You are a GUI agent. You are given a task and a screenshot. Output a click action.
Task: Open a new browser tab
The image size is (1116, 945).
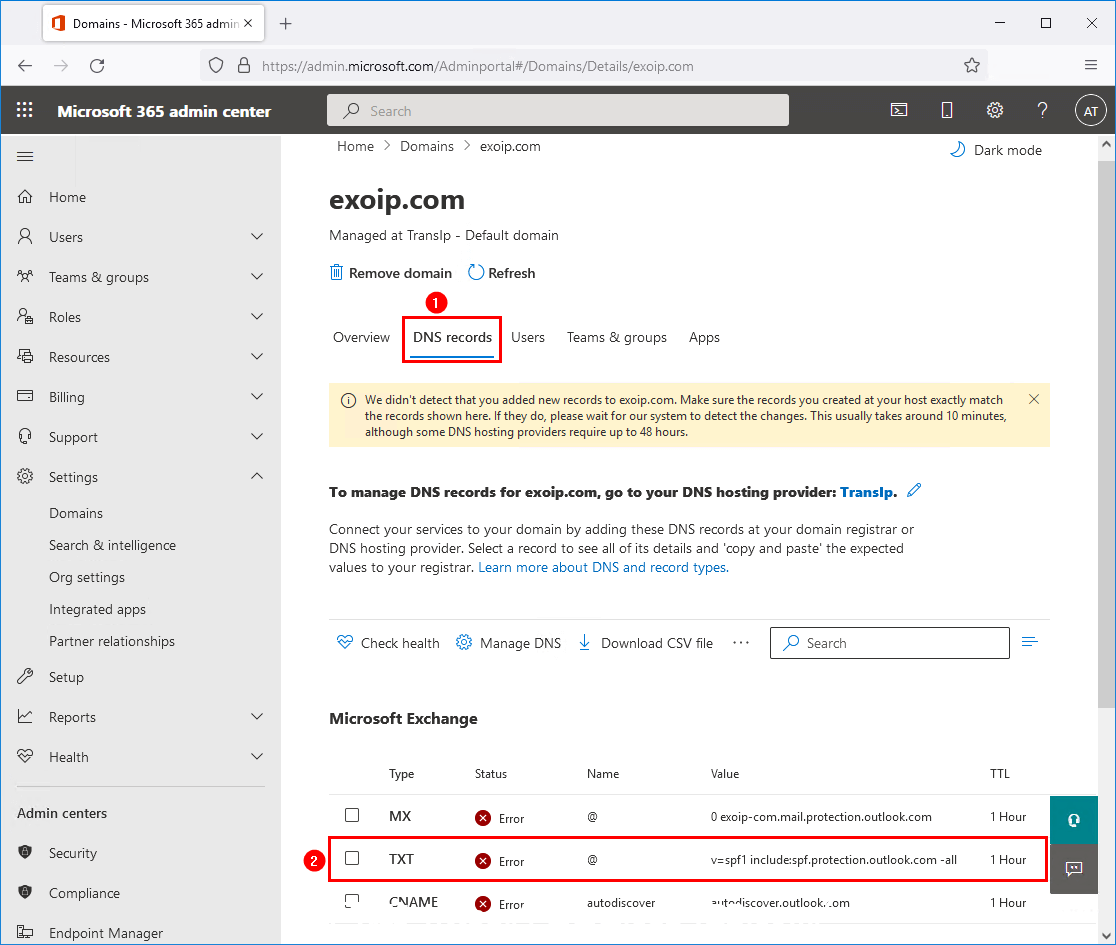point(285,23)
